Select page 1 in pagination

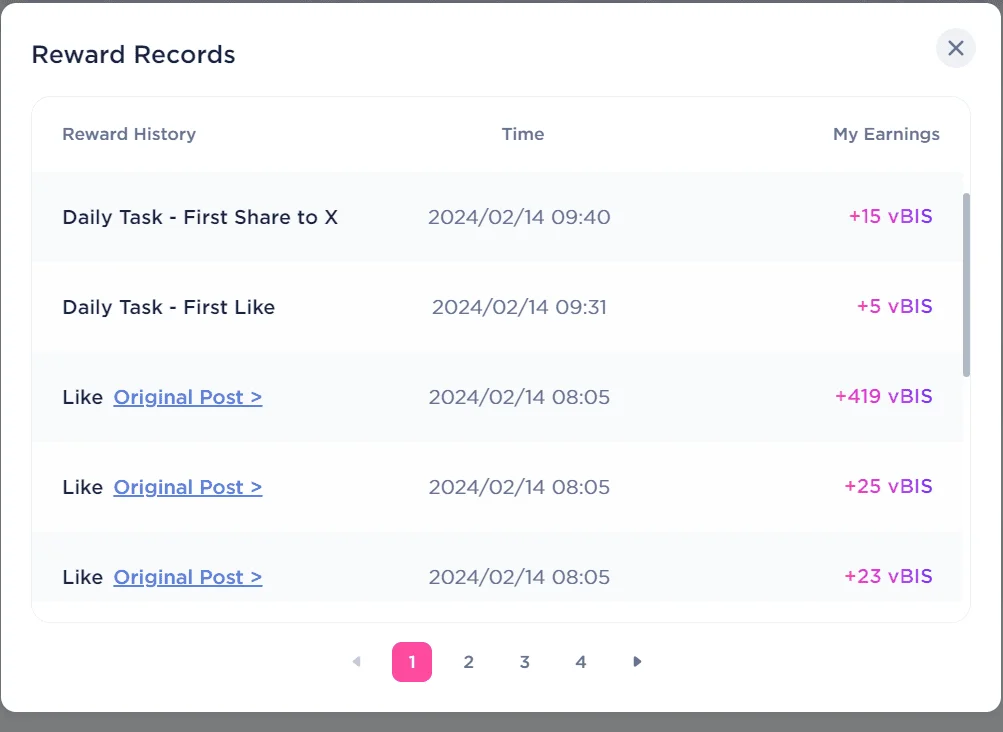point(412,662)
